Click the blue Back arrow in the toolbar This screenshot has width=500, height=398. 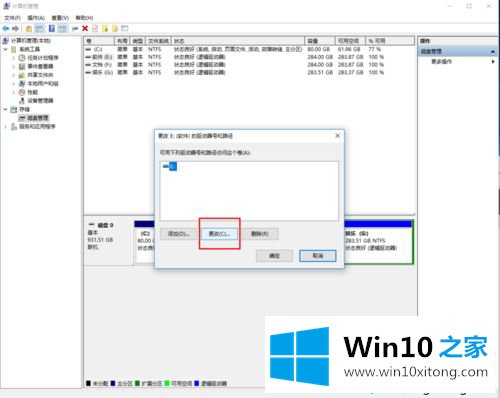coord(6,29)
